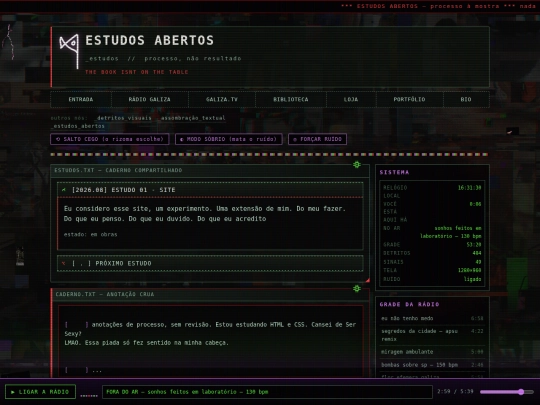Play 'miragem ambulante' from radio grid
This screenshot has height=405, width=540.
(x=432, y=352)
